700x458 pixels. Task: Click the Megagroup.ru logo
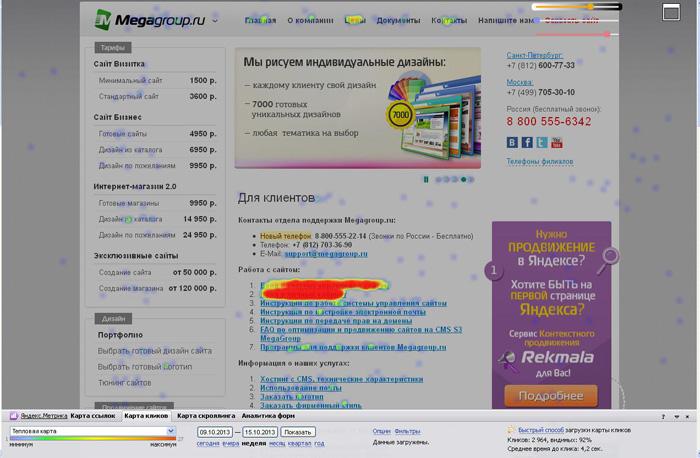(x=150, y=20)
